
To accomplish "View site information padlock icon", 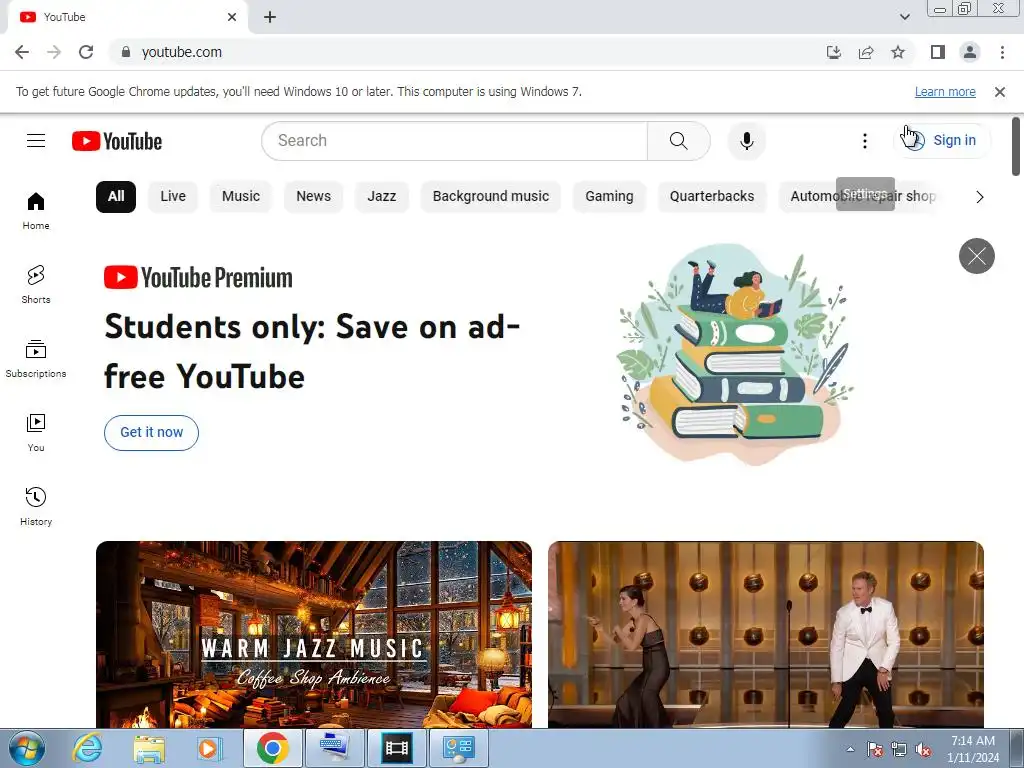I will [x=126, y=52].
